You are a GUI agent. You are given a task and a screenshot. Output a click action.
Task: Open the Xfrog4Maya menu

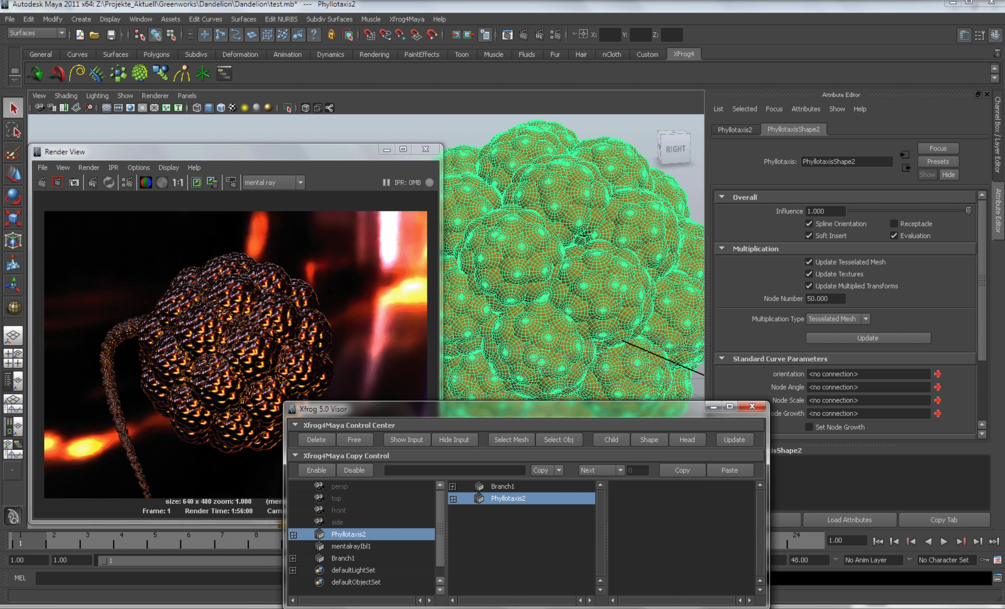tap(406, 19)
